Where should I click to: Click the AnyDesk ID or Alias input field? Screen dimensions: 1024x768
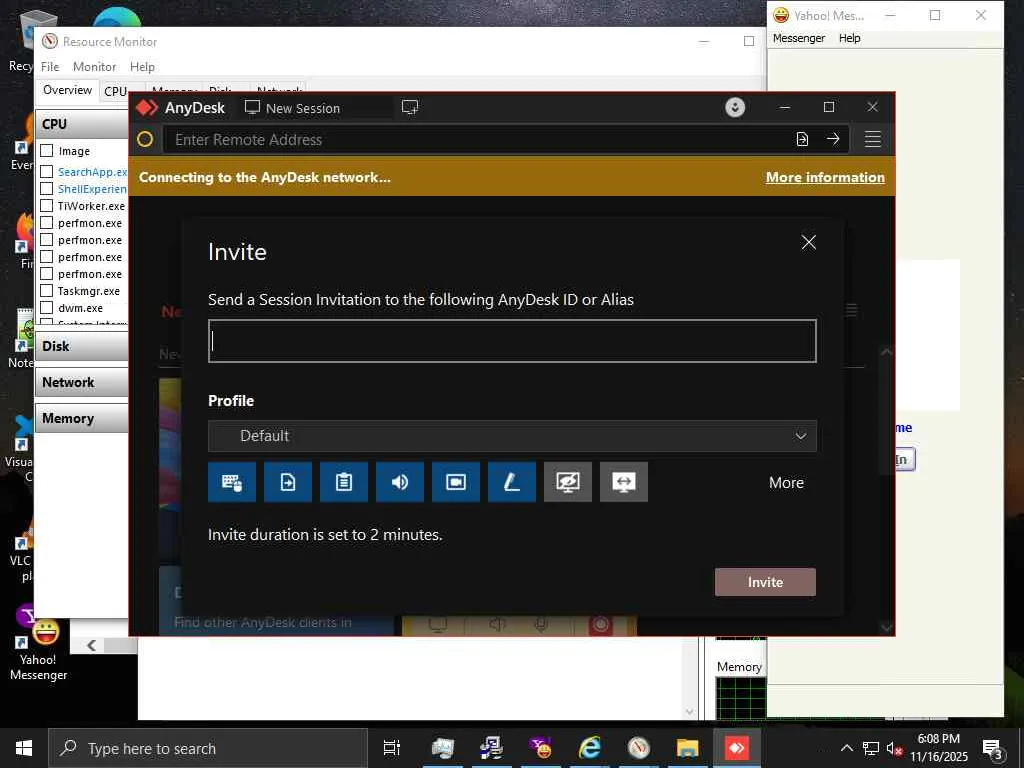512,341
